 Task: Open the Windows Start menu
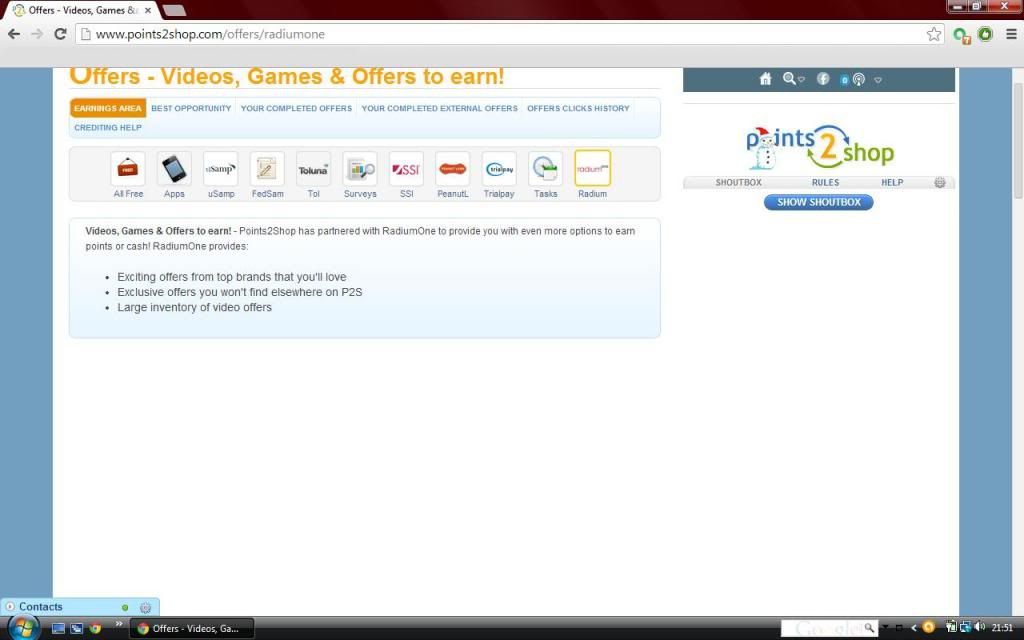(23, 628)
